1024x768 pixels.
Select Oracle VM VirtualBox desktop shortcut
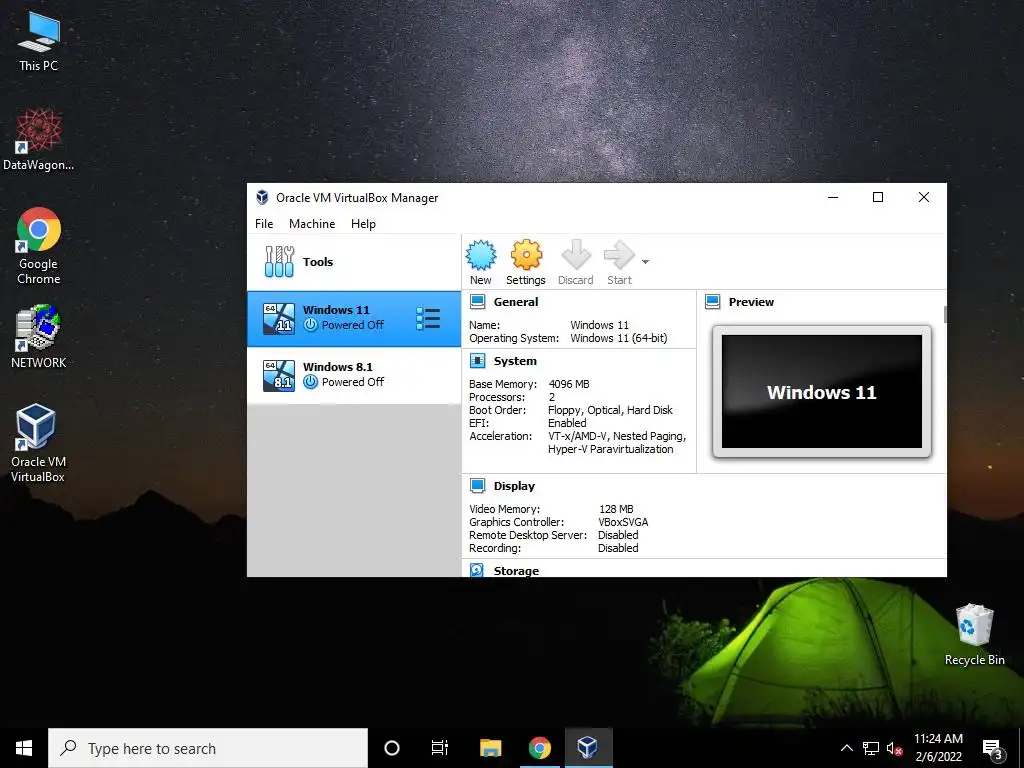(x=39, y=443)
